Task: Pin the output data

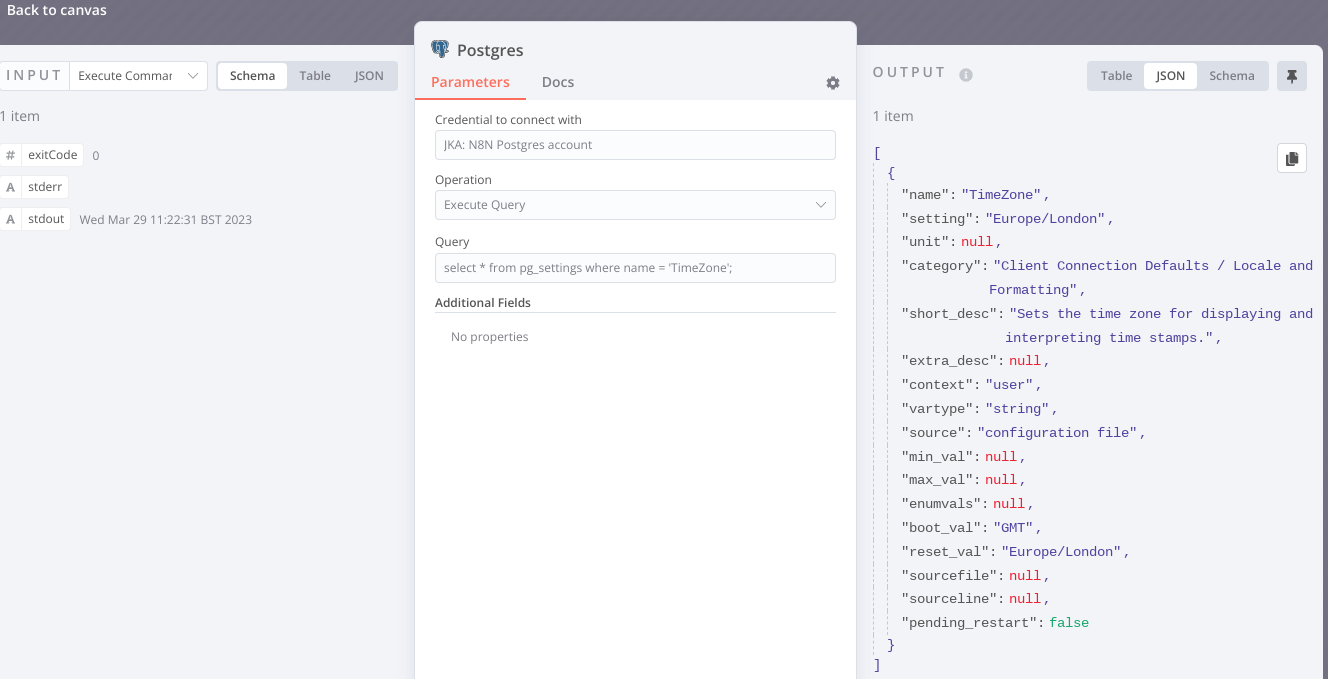Action: 1292,76
